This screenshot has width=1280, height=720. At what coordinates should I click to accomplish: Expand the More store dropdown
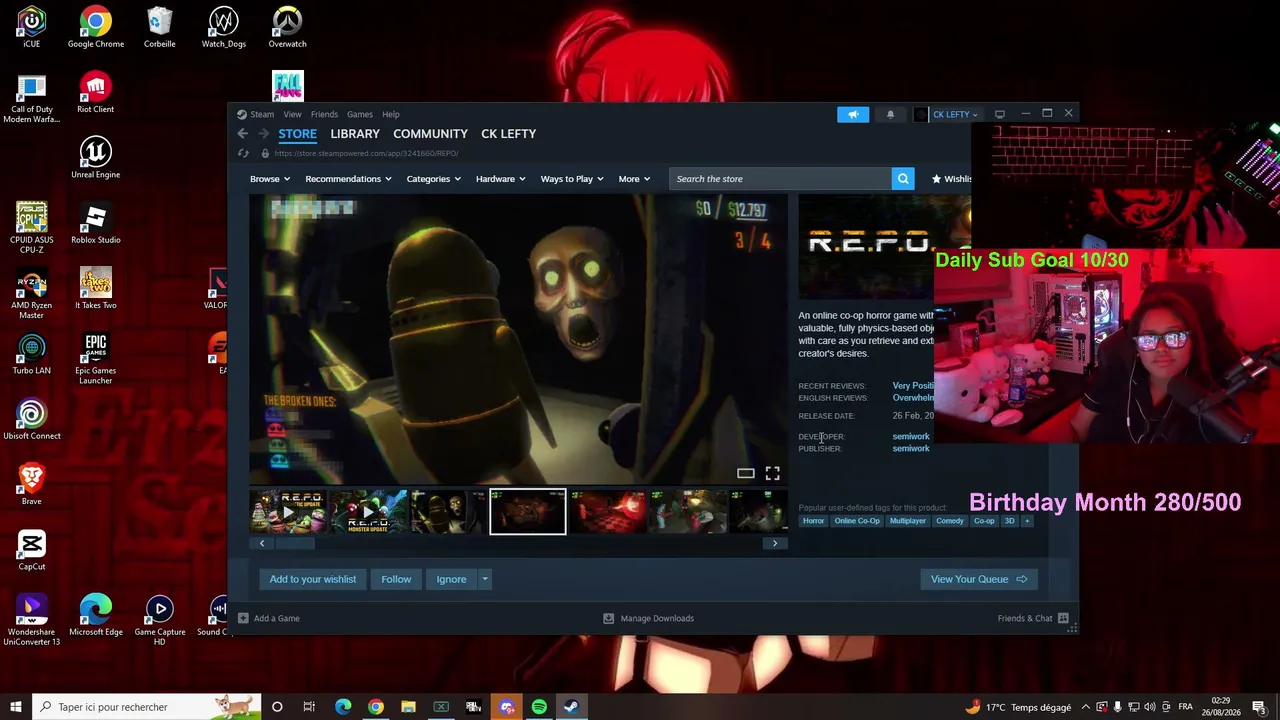click(634, 179)
